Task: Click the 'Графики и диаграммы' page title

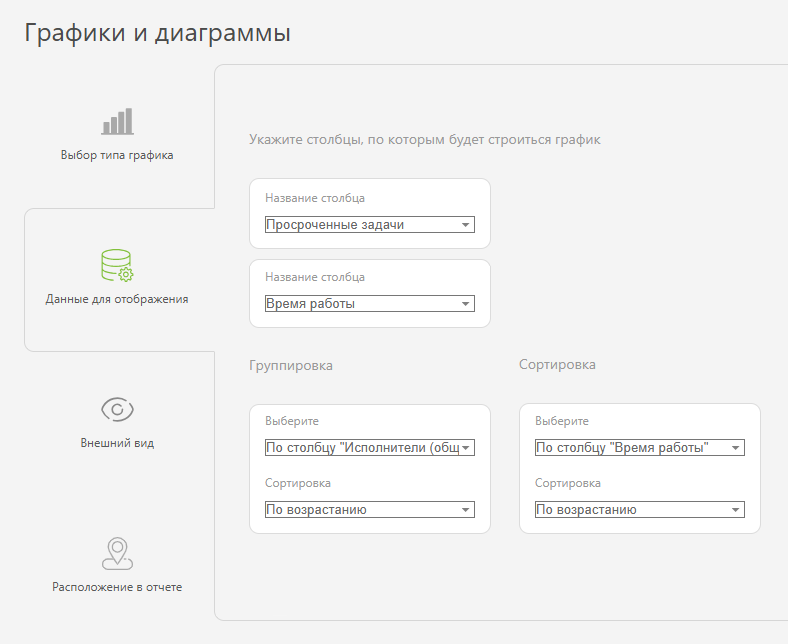Action: (157, 33)
